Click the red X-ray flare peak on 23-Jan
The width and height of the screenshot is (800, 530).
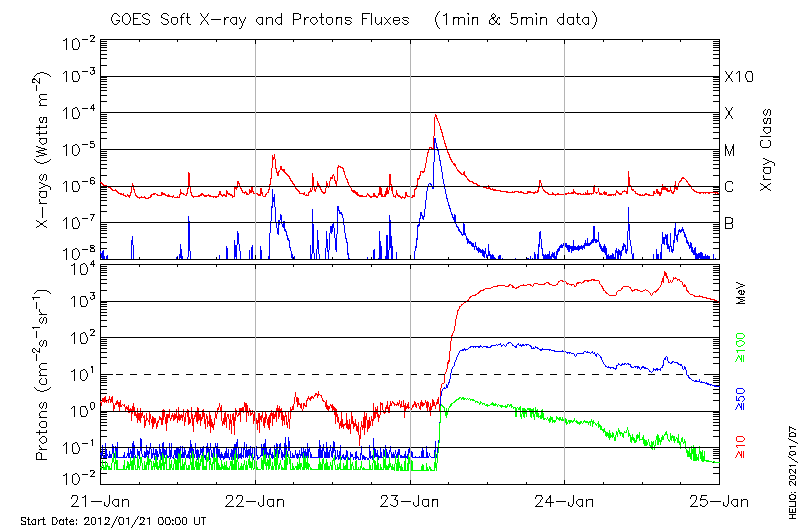click(x=435, y=116)
